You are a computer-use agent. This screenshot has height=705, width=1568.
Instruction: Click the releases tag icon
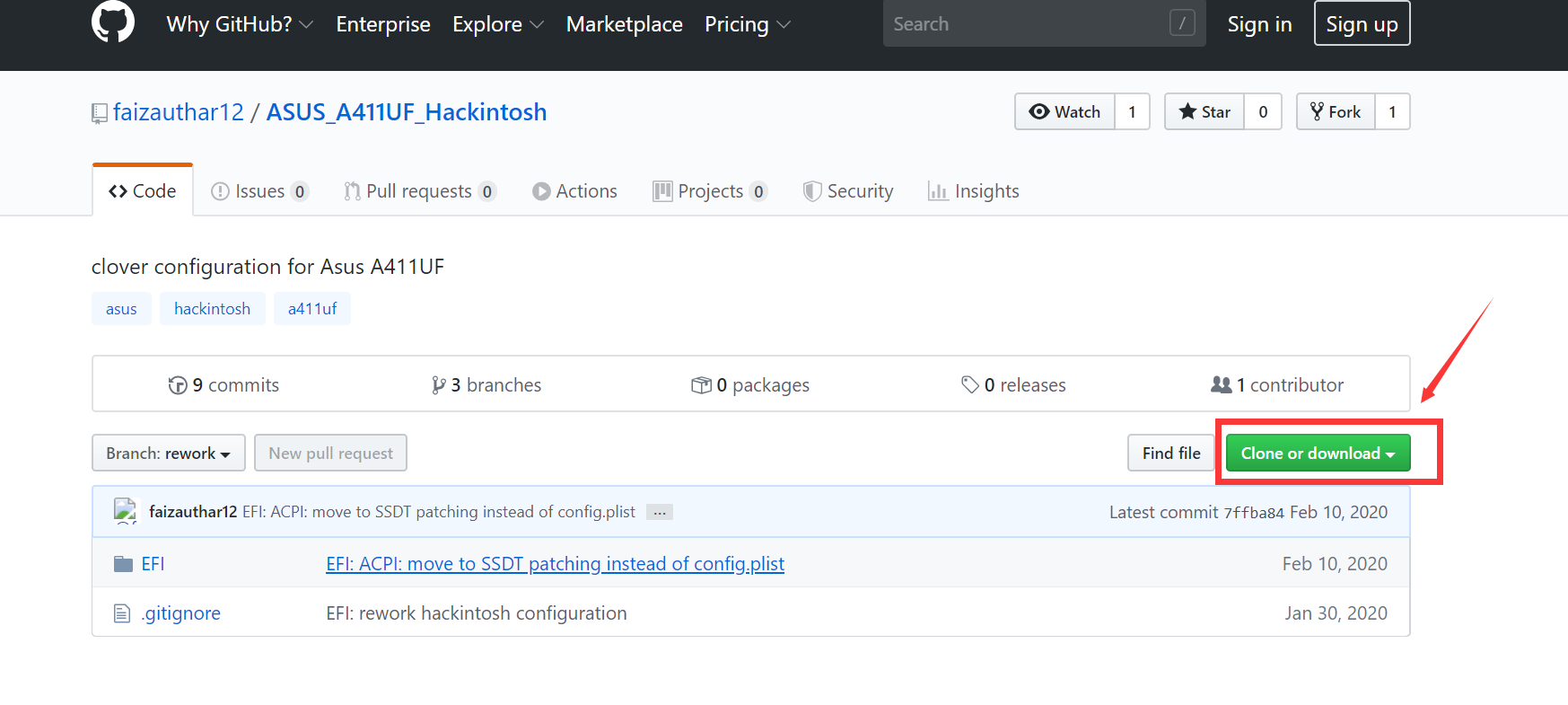(x=969, y=385)
